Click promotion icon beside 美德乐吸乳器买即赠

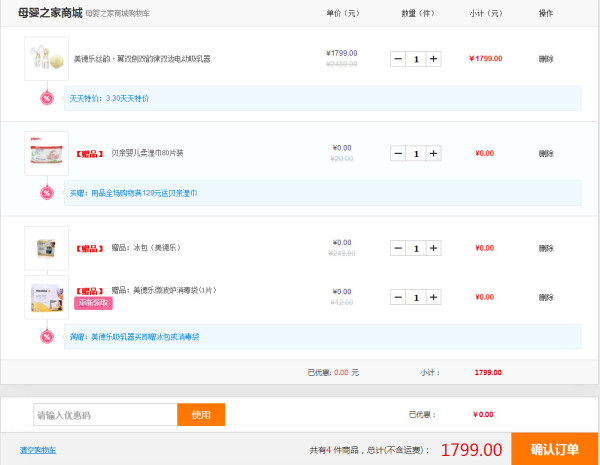tap(47, 337)
